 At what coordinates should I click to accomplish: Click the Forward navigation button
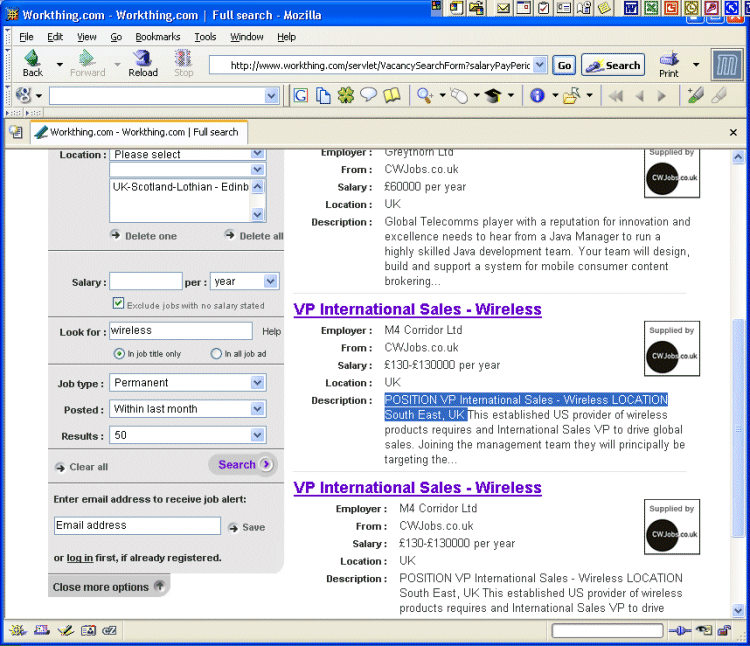coord(88,64)
